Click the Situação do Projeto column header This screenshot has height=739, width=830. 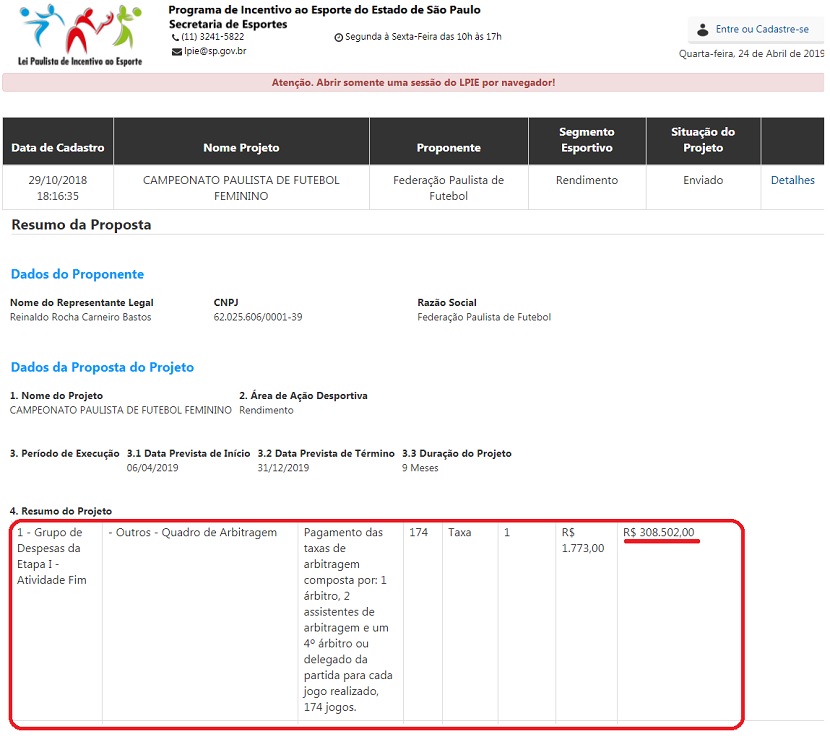(703, 140)
